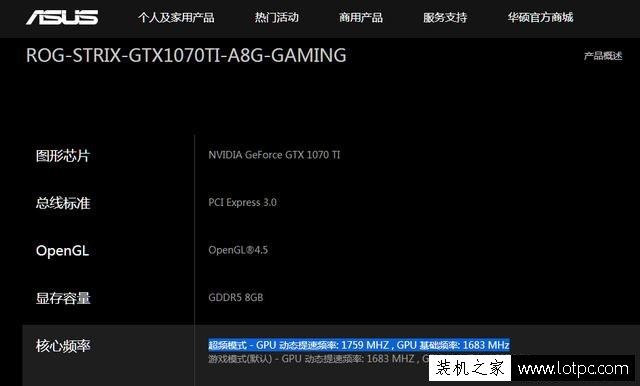The height and width of the screenshot is (386, 640).
Task: Select 图形芯片 row label
Action: click(x=62, y=155)
